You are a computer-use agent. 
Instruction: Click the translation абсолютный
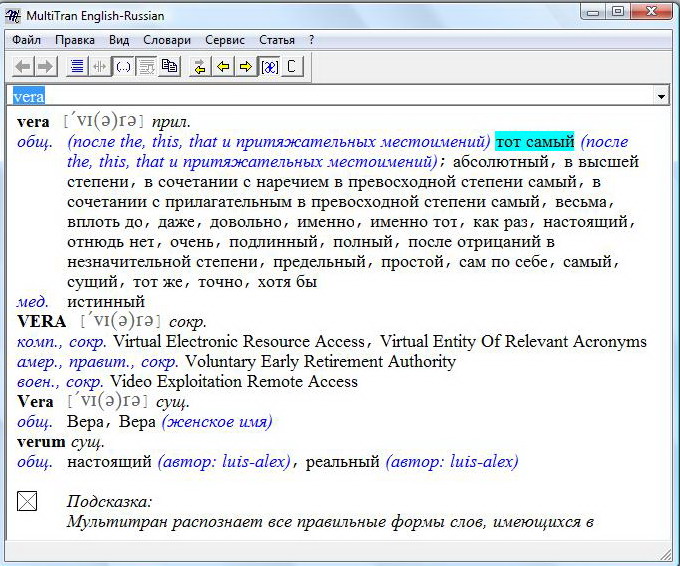tap(501, 162)
